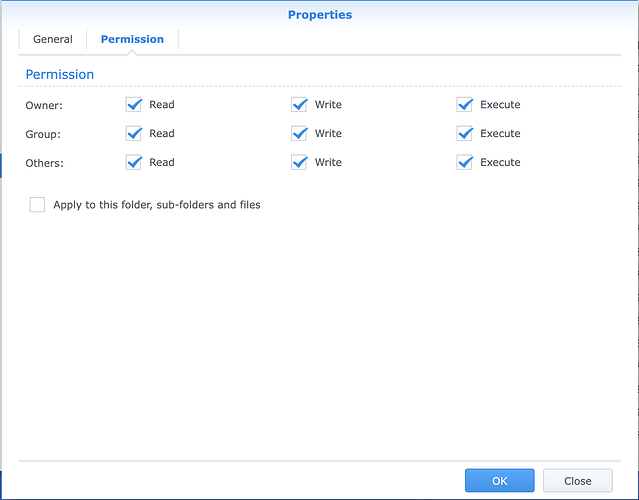639x500 pixels.
Task: Uncheck Owner Read permission
Action: tap(134, 105)
